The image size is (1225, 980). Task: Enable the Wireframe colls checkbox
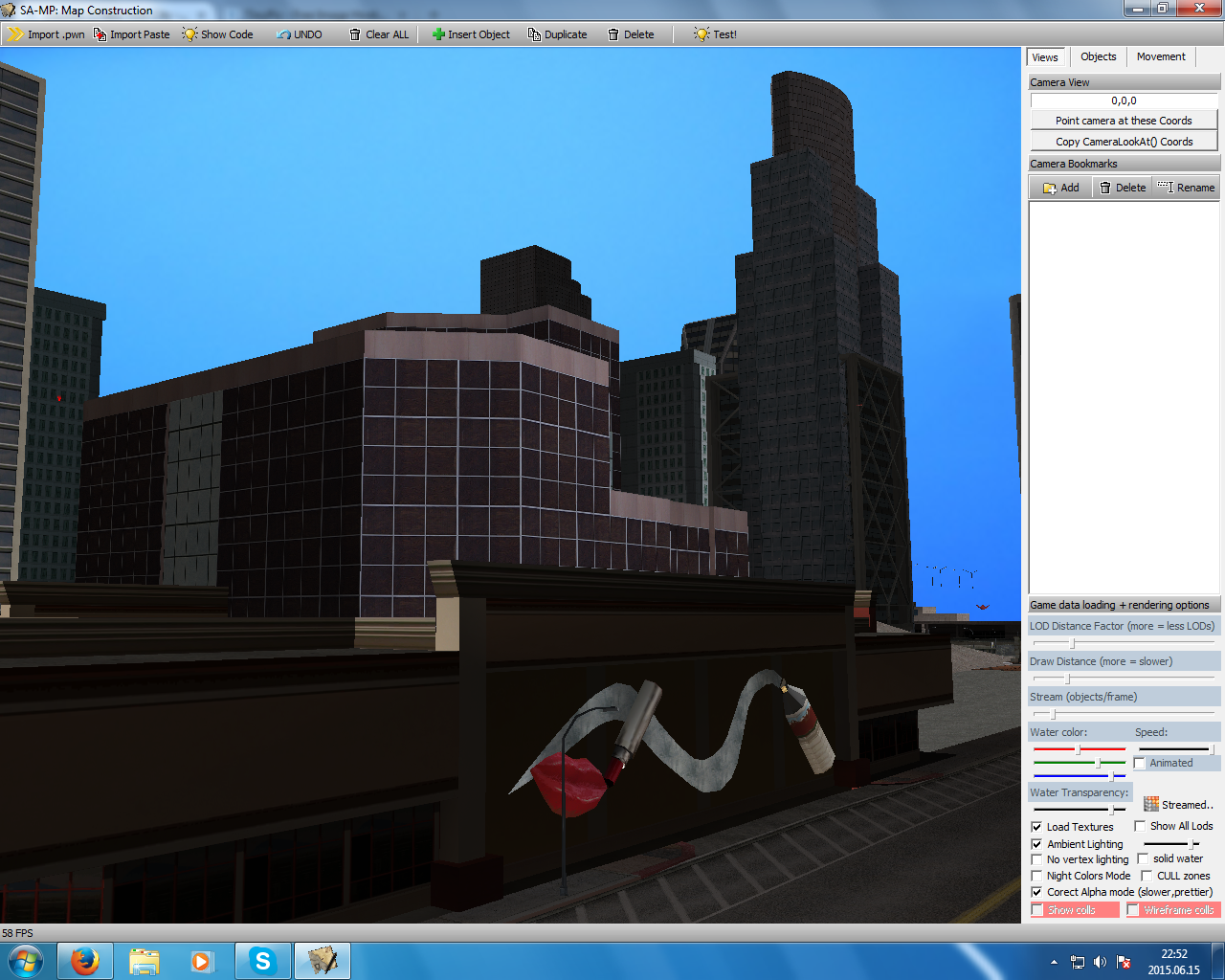tap(1133, 910)
